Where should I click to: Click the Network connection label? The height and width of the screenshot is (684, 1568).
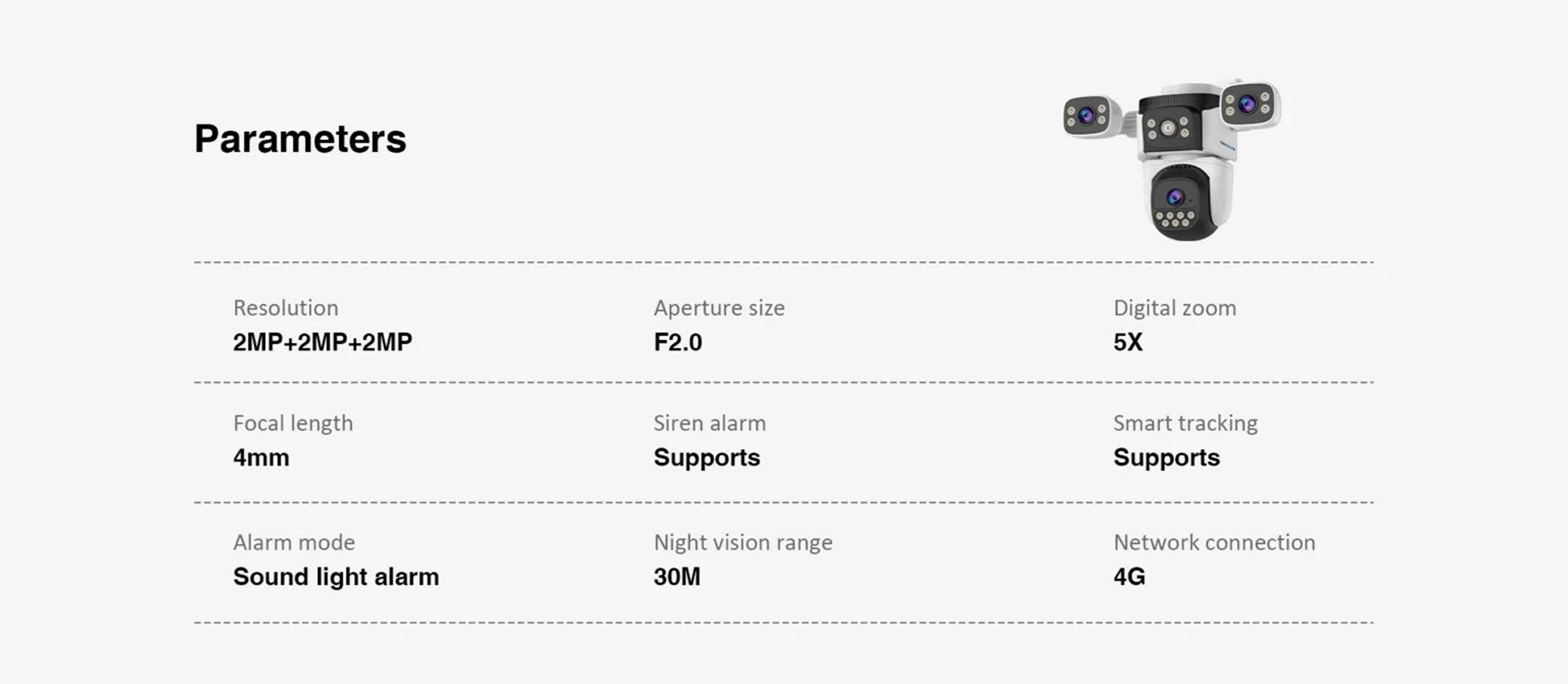pyautogui.click(x=1214, y=542)
